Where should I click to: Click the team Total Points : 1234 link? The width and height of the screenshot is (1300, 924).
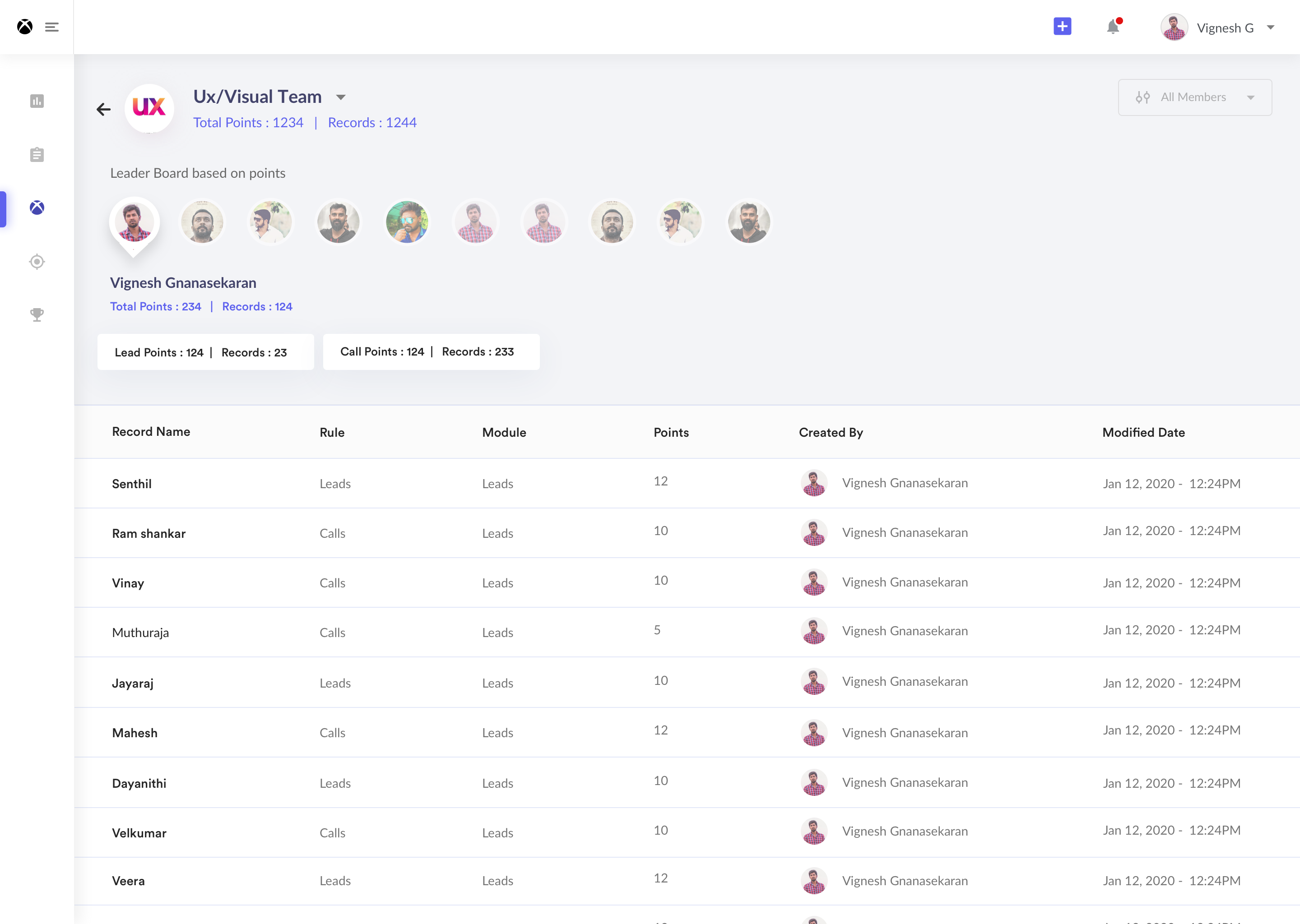point(248,123)
